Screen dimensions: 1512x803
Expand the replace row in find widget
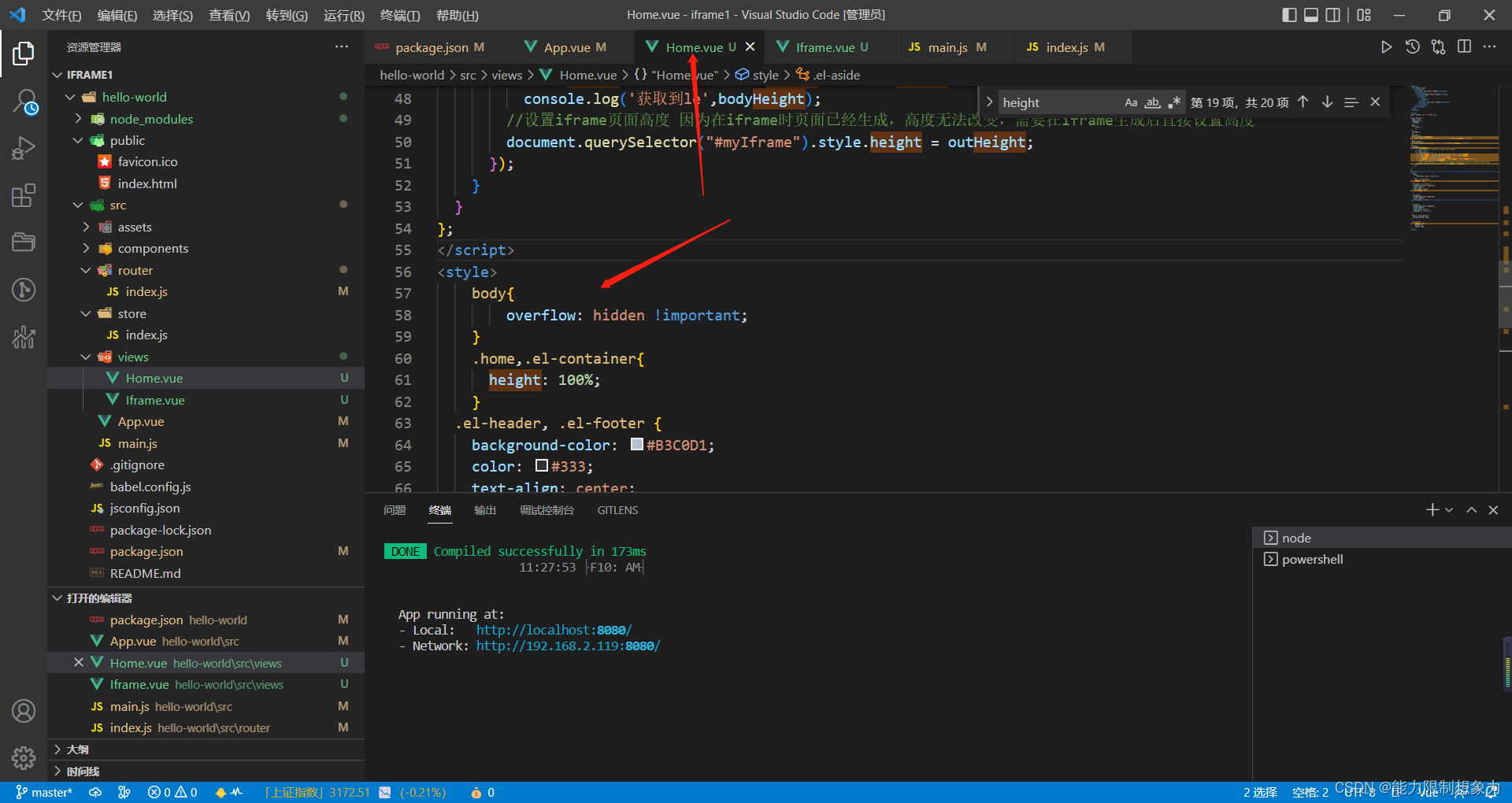click(989, 102)
